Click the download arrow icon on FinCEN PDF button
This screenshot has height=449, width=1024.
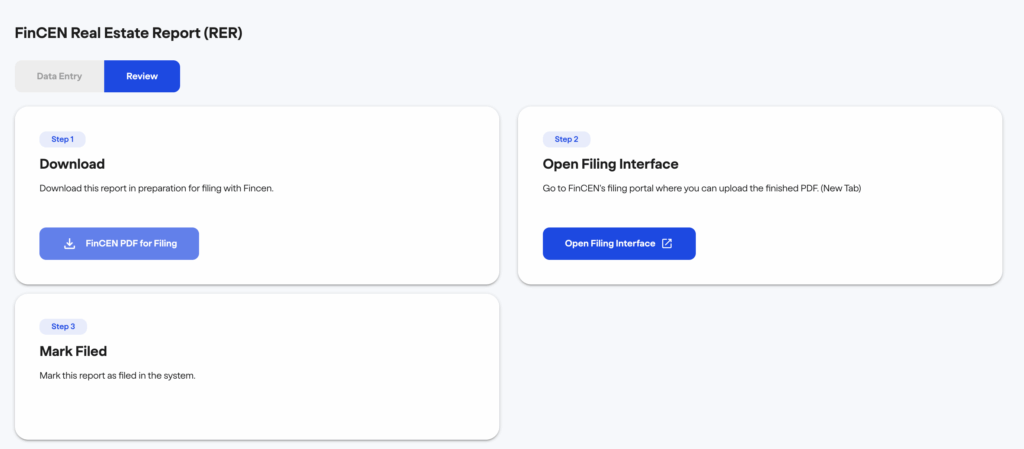click(70, 243)
